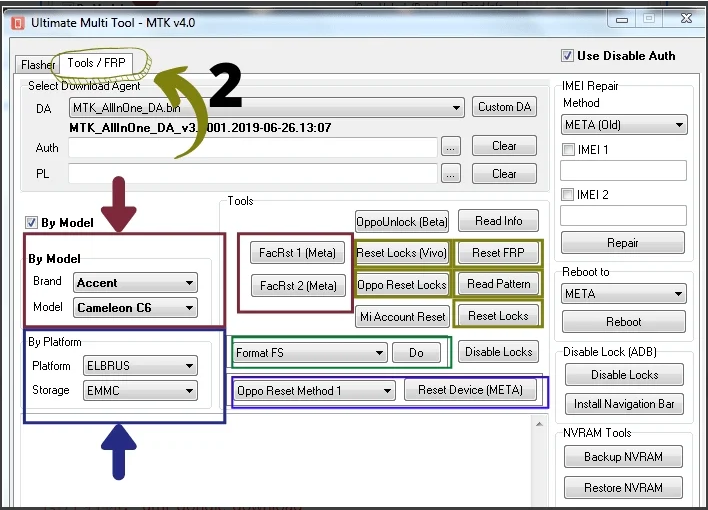This screenshot has height=510, width=708.
Task: Click the MTK_AllInOne_DA_v3 version text
Action: pyautogui.click(x=200, y=128)
